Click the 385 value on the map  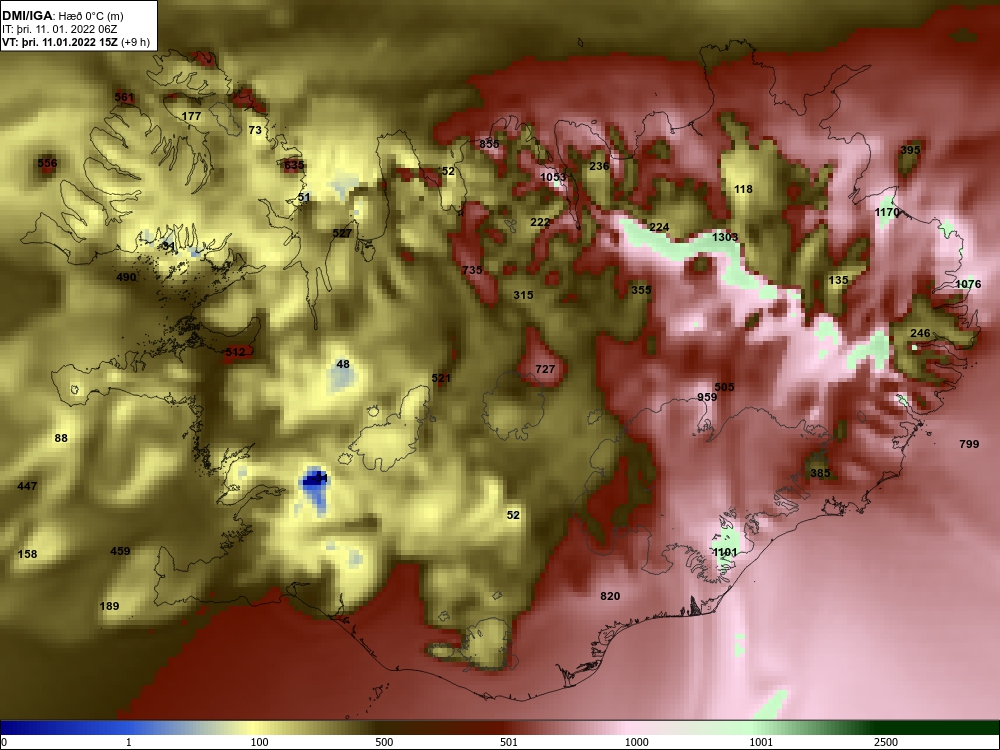click(820, 473)
